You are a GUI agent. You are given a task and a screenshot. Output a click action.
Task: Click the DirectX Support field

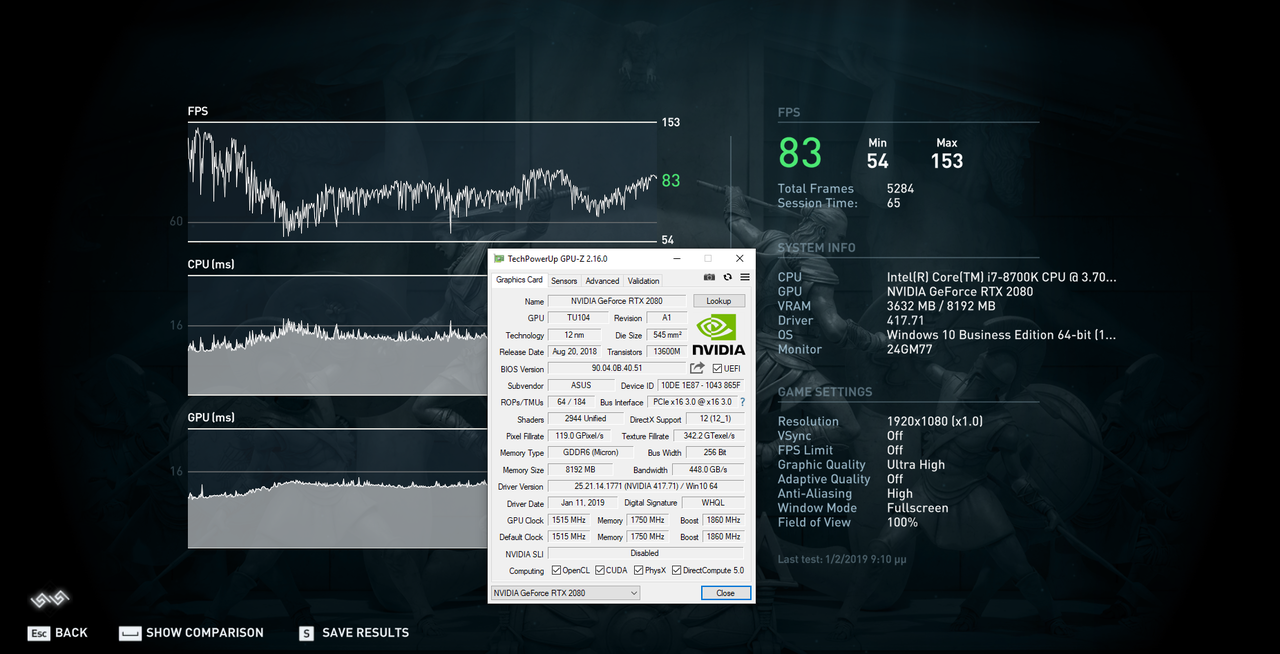tap(715, 419)
